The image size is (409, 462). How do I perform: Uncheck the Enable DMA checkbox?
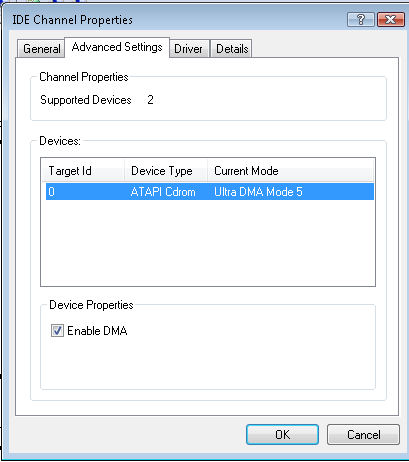[57, 331]
